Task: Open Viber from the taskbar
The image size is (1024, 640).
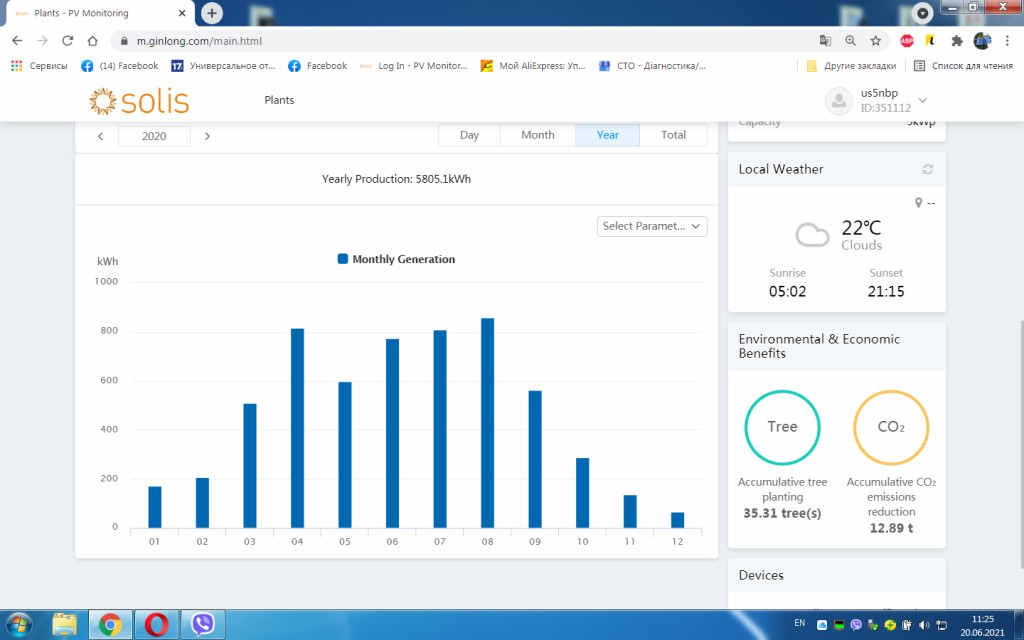Action: coord(203,625)
